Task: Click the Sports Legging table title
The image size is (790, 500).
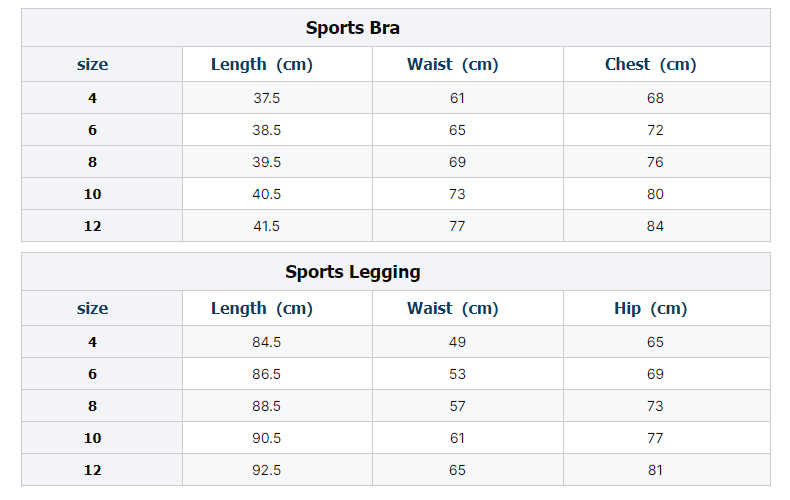Action: pos(352,272)
